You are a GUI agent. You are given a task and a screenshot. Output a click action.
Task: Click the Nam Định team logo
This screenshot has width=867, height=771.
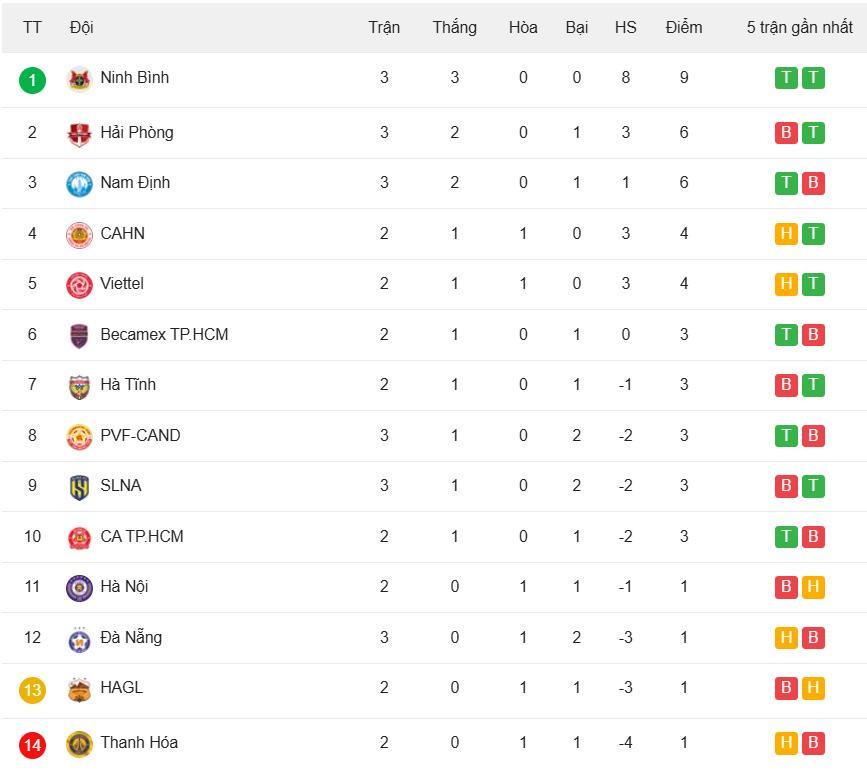pyautogui.click(x=79, y=184)
